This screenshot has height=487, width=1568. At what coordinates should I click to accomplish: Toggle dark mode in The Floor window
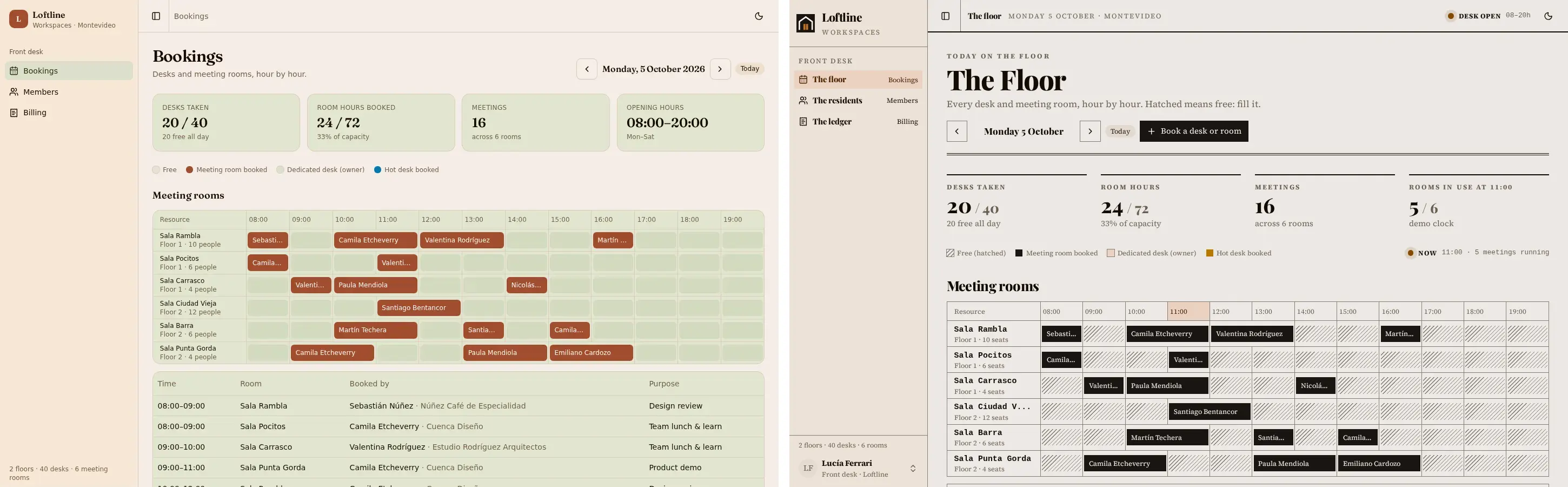pyautogui.click(x=1549, y=16)
